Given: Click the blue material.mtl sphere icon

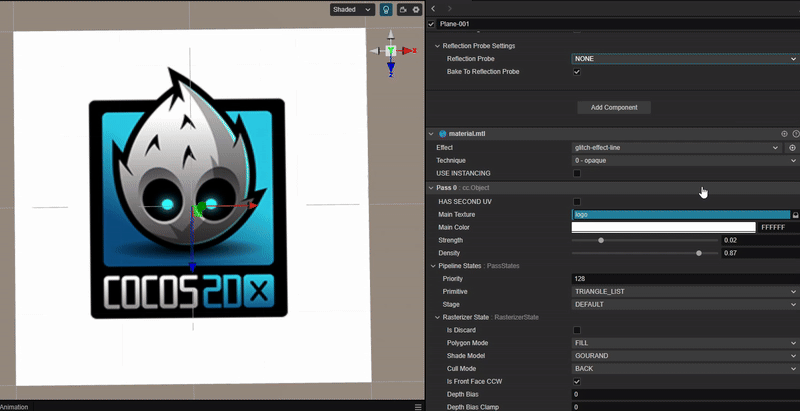Looking at the screenshot, I should pyautogui.click(x=442, y=134).
